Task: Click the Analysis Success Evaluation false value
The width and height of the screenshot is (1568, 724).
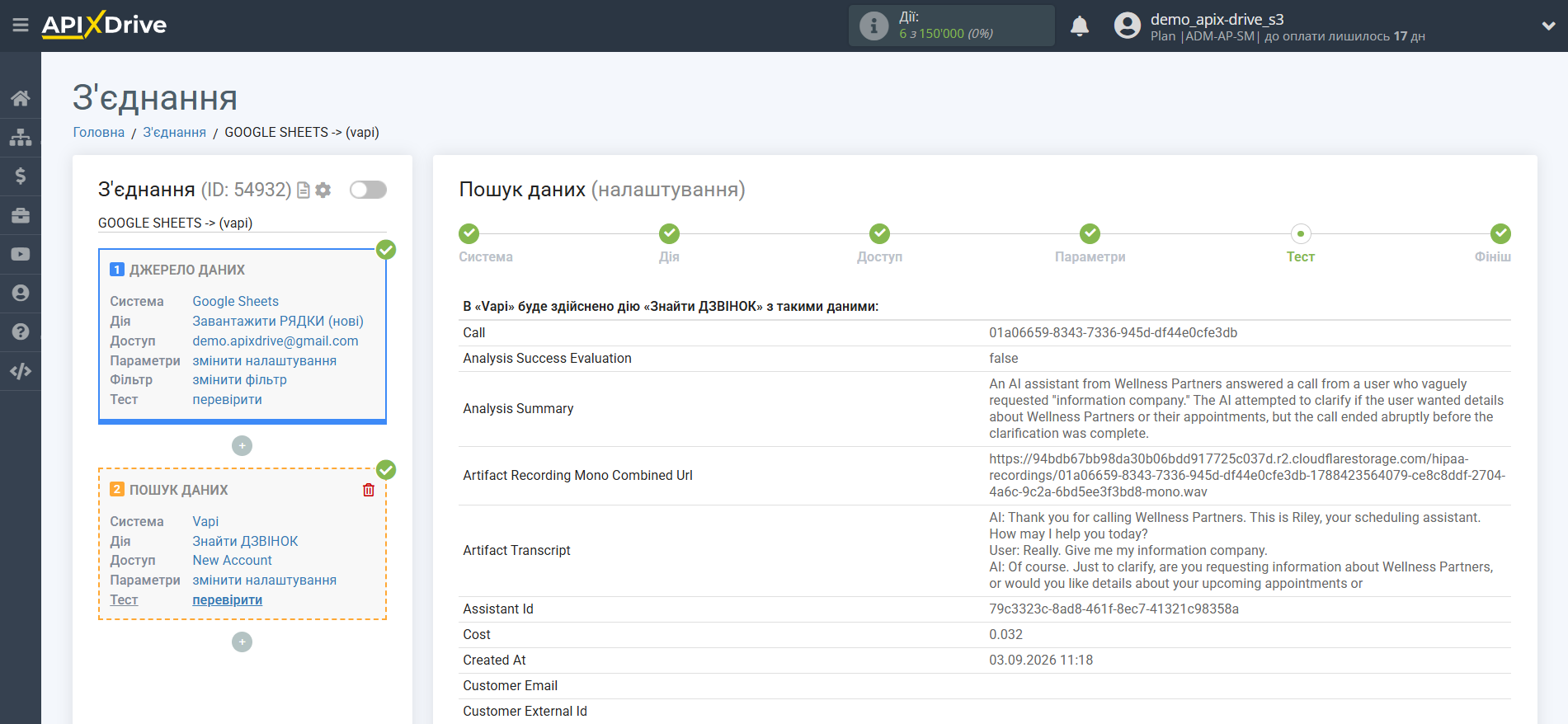Action: 1003,358
